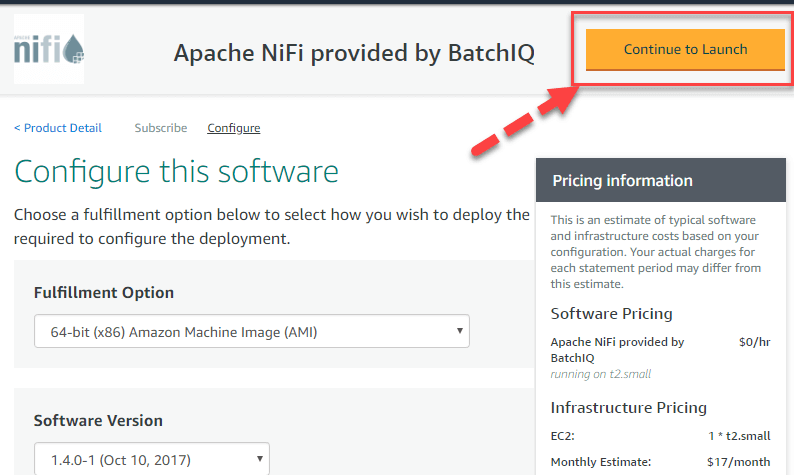
Task: Select the Subscribe breadcrumb step
Action: (160, 128)
